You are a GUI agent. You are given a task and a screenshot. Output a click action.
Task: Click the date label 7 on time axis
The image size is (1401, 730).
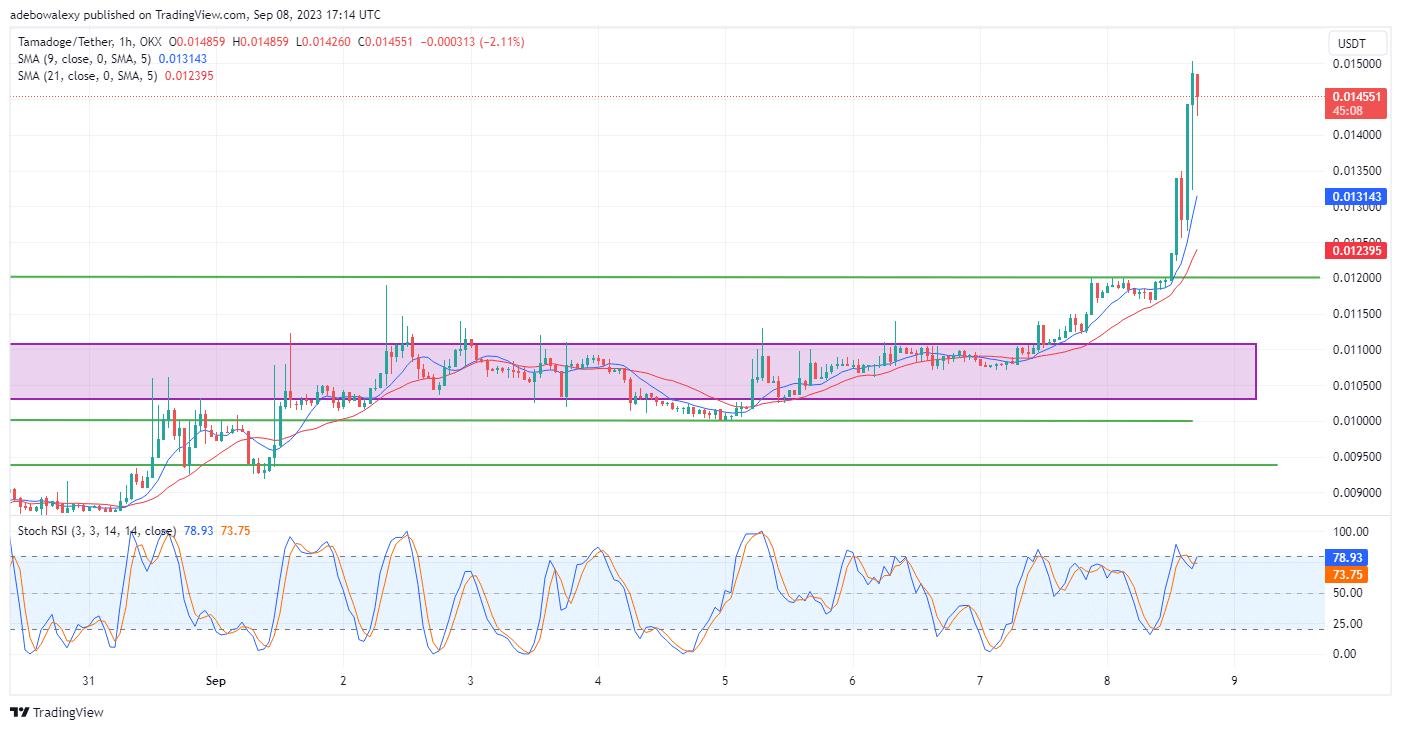pos(980,681)
